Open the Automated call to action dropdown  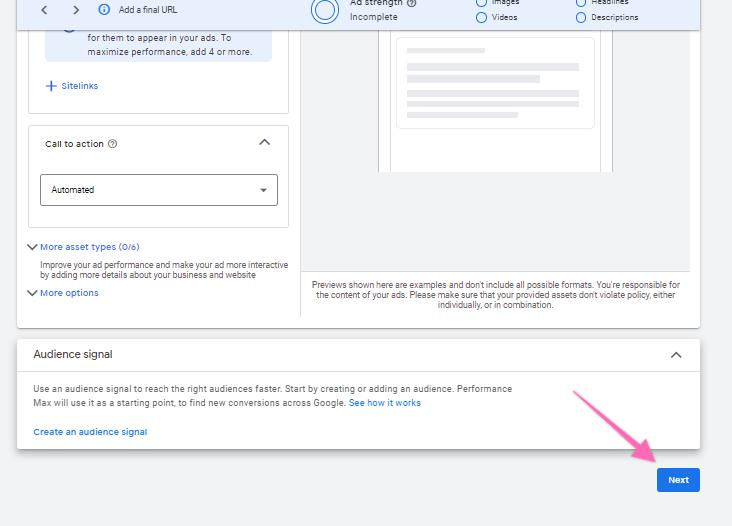pos(159,190)
